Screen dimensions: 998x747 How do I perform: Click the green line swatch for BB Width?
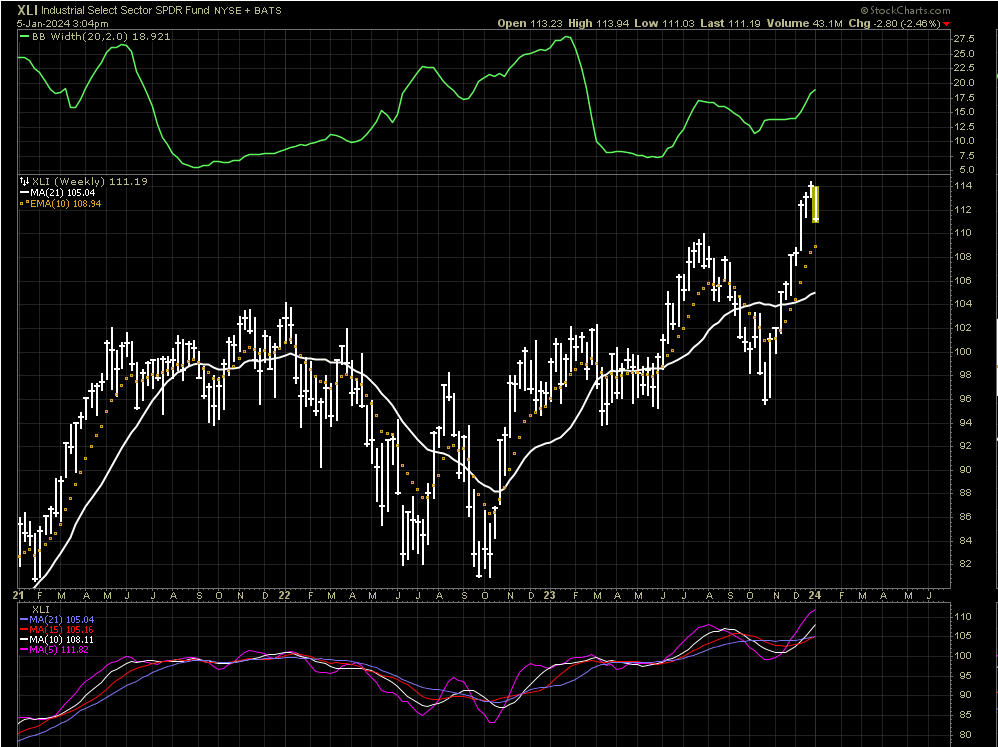click(25, 37)
